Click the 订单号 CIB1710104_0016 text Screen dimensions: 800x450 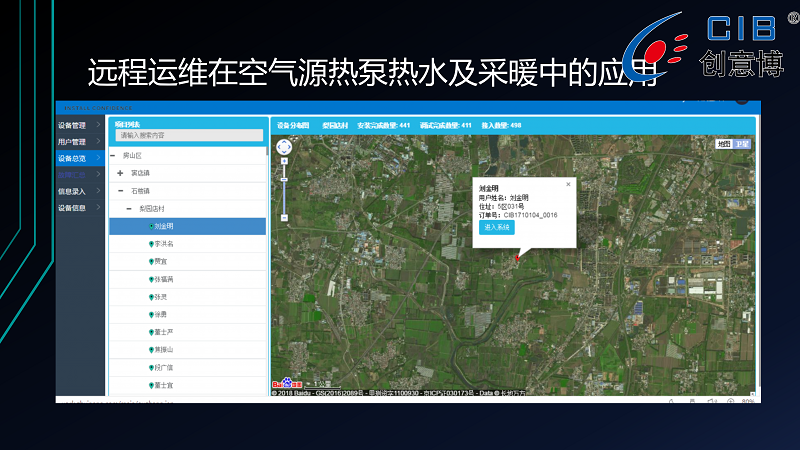click(x=518, y=215)
